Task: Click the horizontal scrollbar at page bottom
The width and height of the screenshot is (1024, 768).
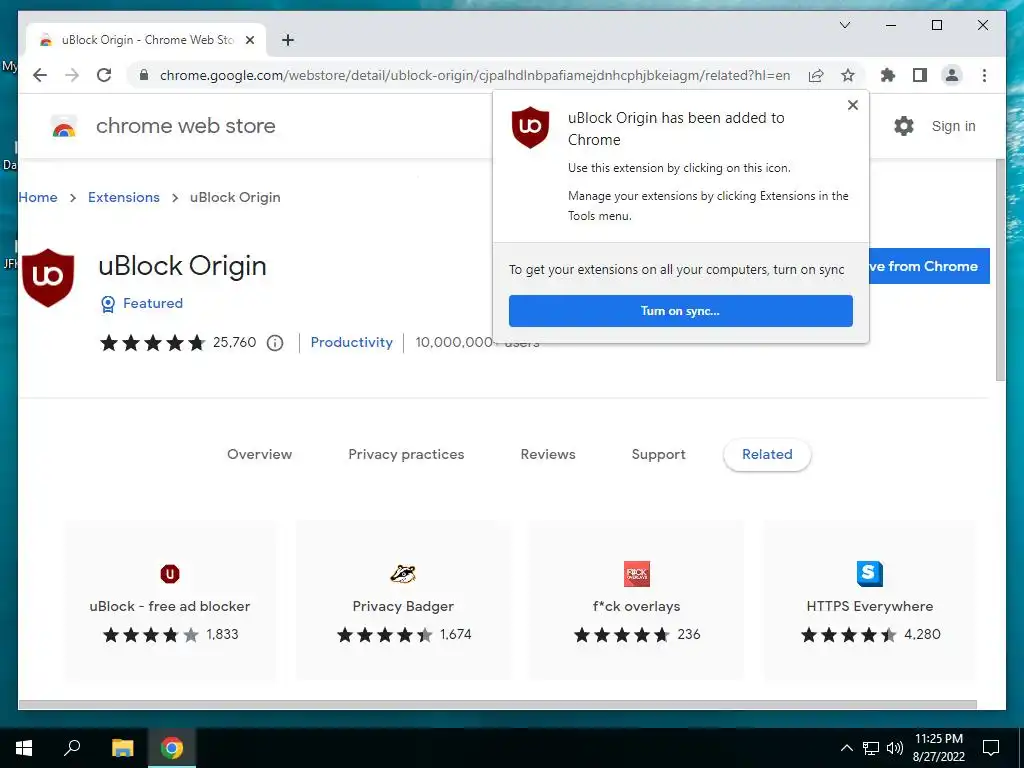Action: tap(498, 705)
